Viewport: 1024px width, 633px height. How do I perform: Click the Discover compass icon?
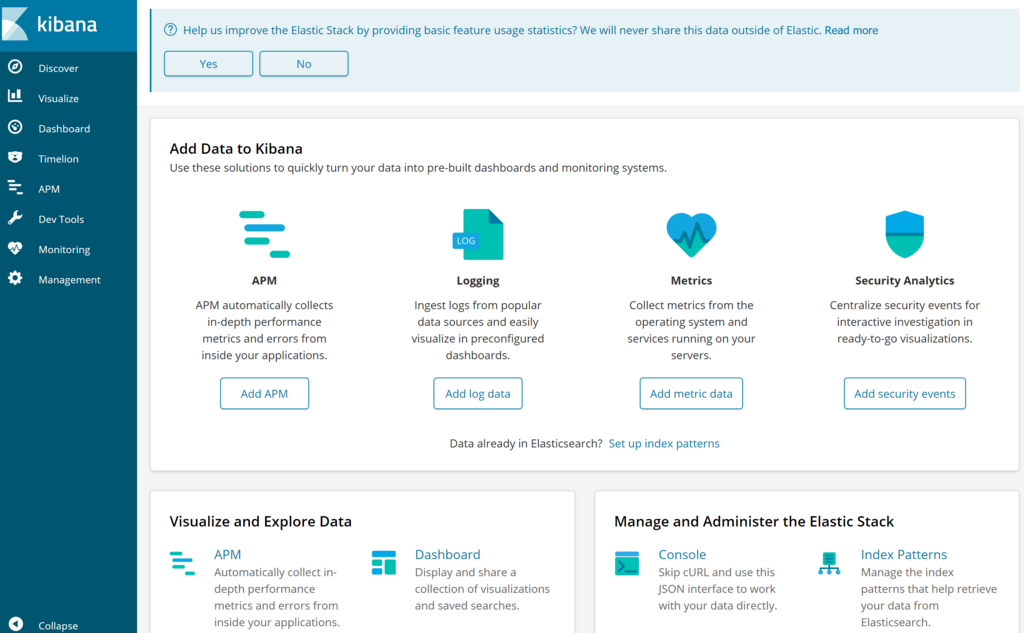click(x=15, y=67)
